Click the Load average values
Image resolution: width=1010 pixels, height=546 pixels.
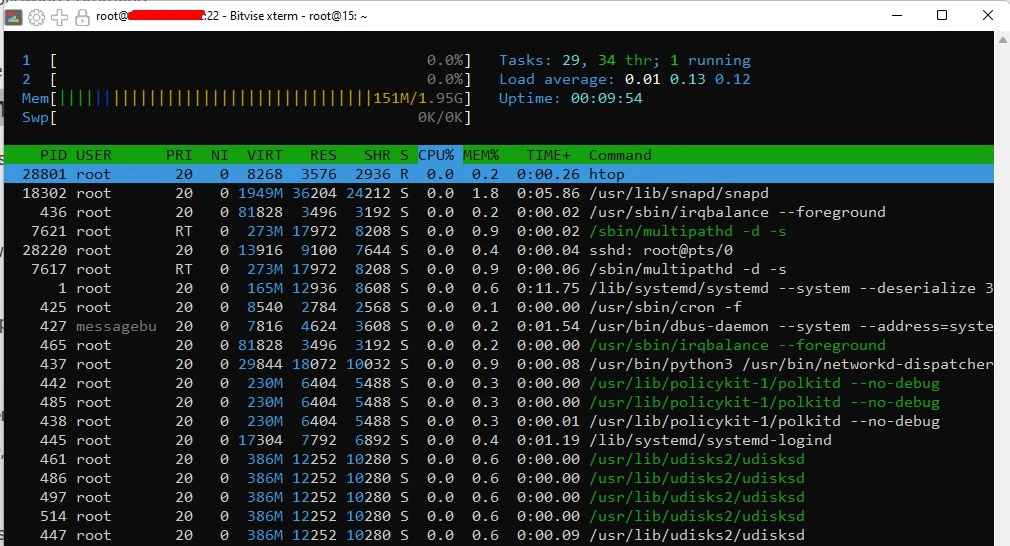687,79
